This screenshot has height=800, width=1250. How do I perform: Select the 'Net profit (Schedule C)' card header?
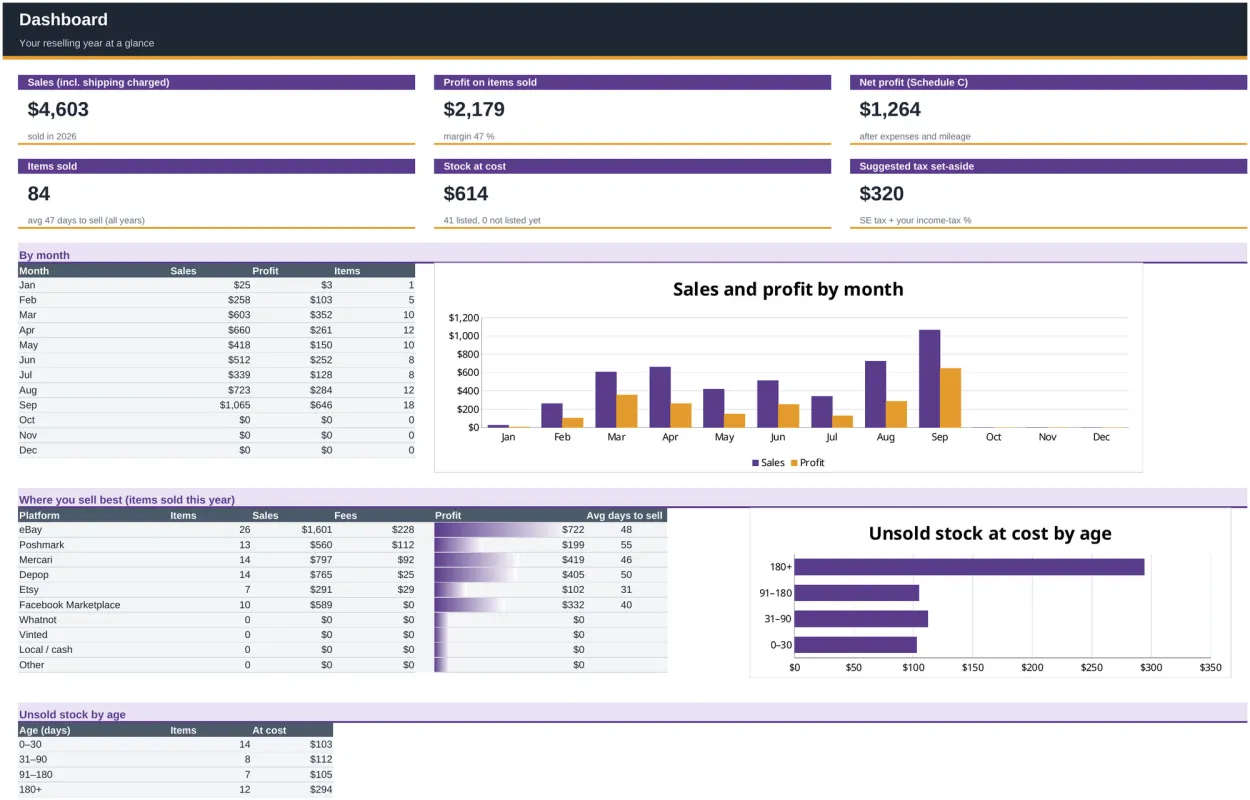[1049, 82]
